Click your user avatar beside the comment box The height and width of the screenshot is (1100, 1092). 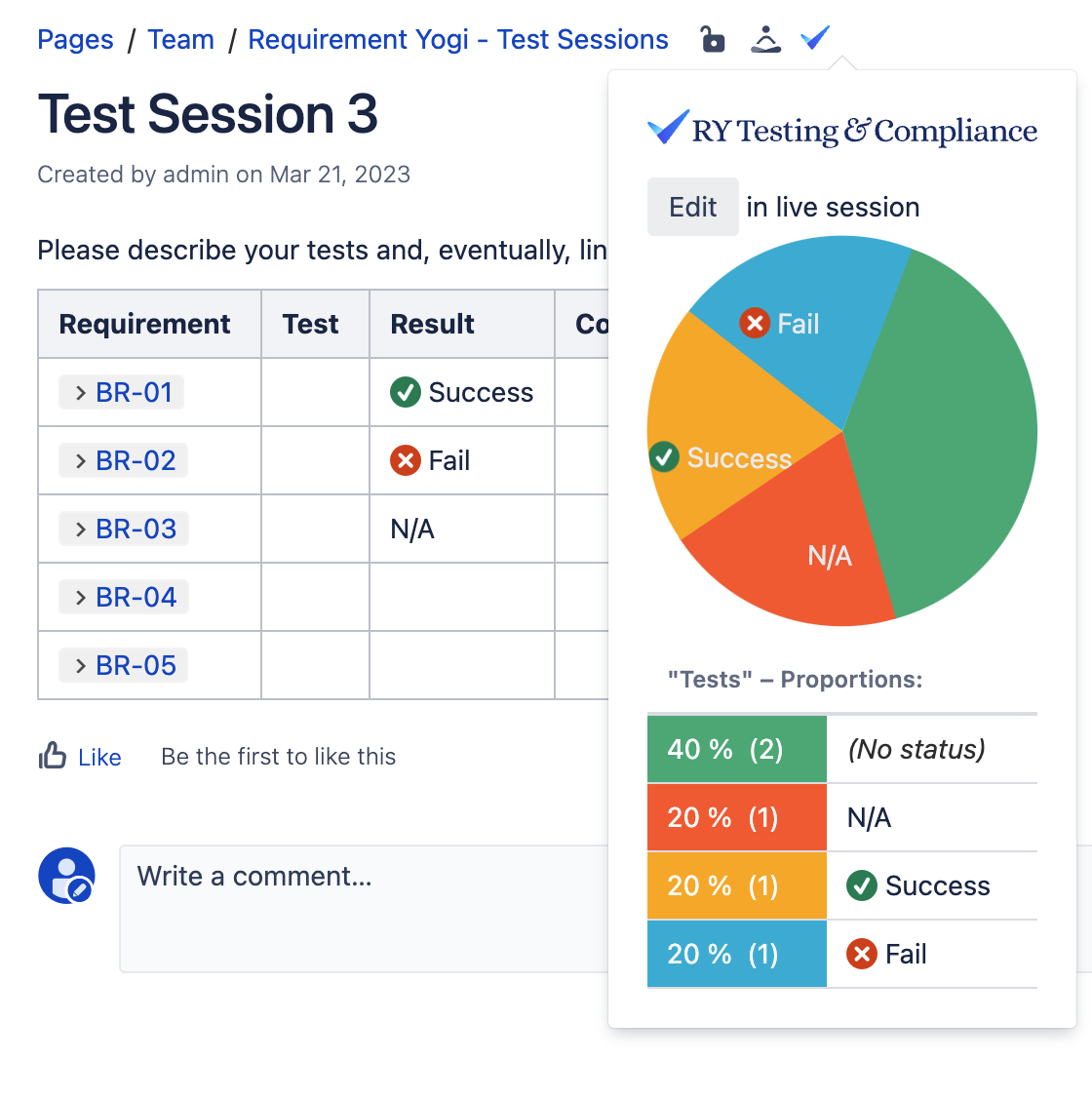tap(66, 876)
